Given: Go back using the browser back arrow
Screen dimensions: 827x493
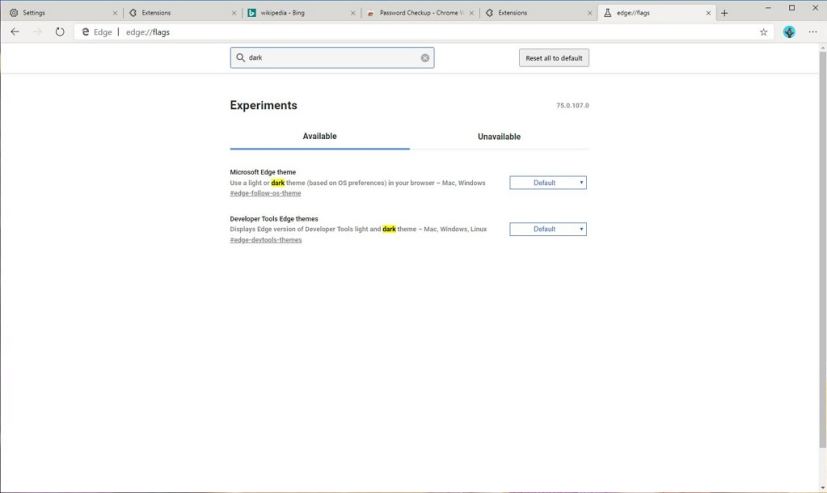Looking at the screenshot, I should 15,32.
